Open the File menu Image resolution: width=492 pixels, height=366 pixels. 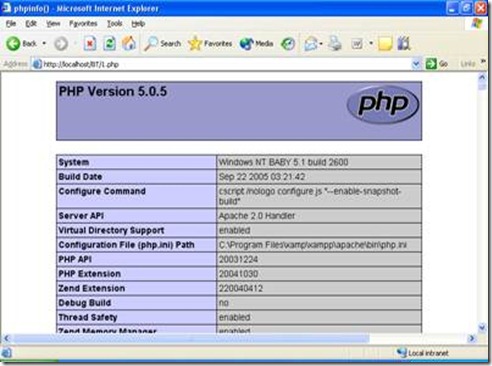click(x=11, y=24)
